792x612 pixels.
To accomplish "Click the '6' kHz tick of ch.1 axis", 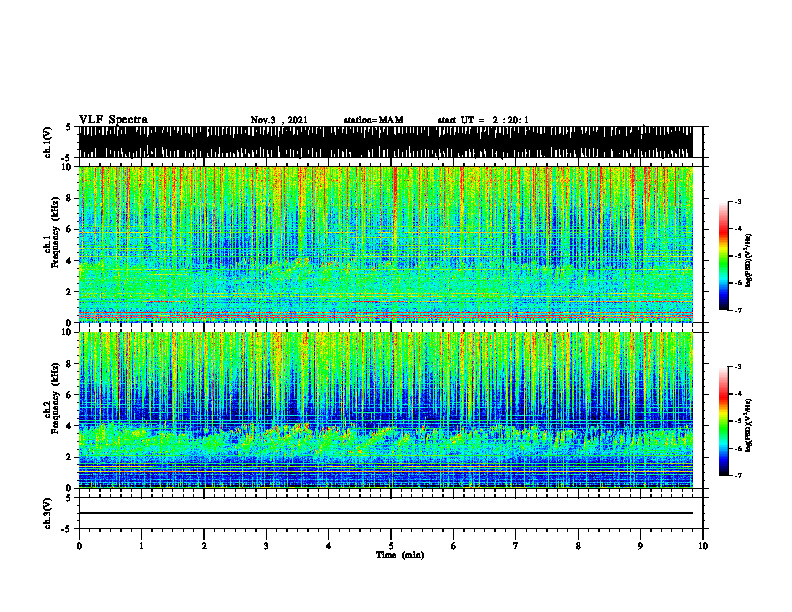I will (x=69, y=229).
